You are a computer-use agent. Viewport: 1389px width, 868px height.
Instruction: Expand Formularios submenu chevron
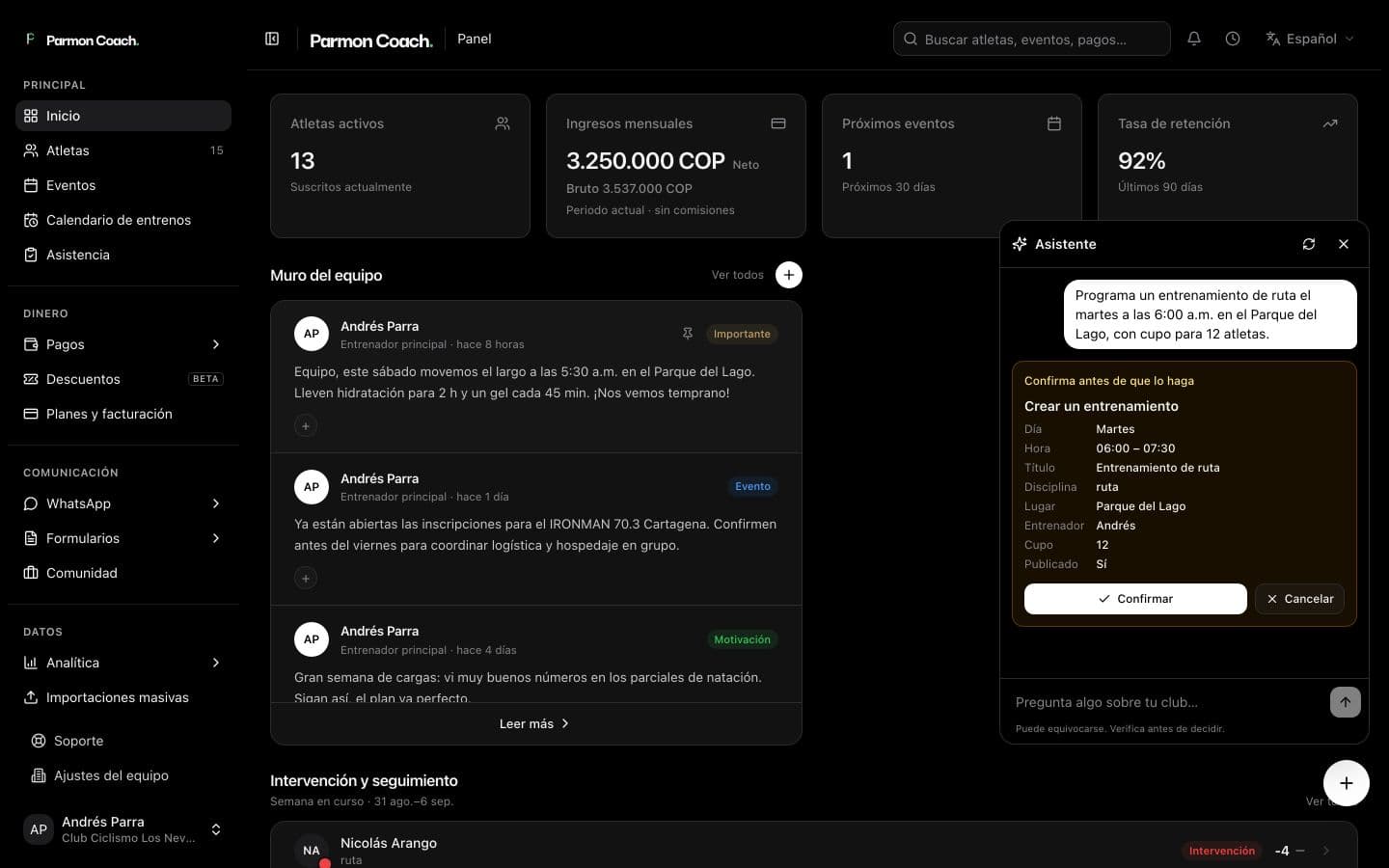tap(216, 538)
